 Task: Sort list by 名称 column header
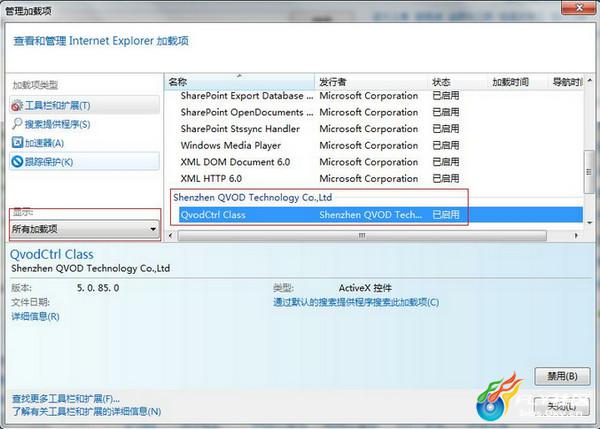tap(240, 82)
